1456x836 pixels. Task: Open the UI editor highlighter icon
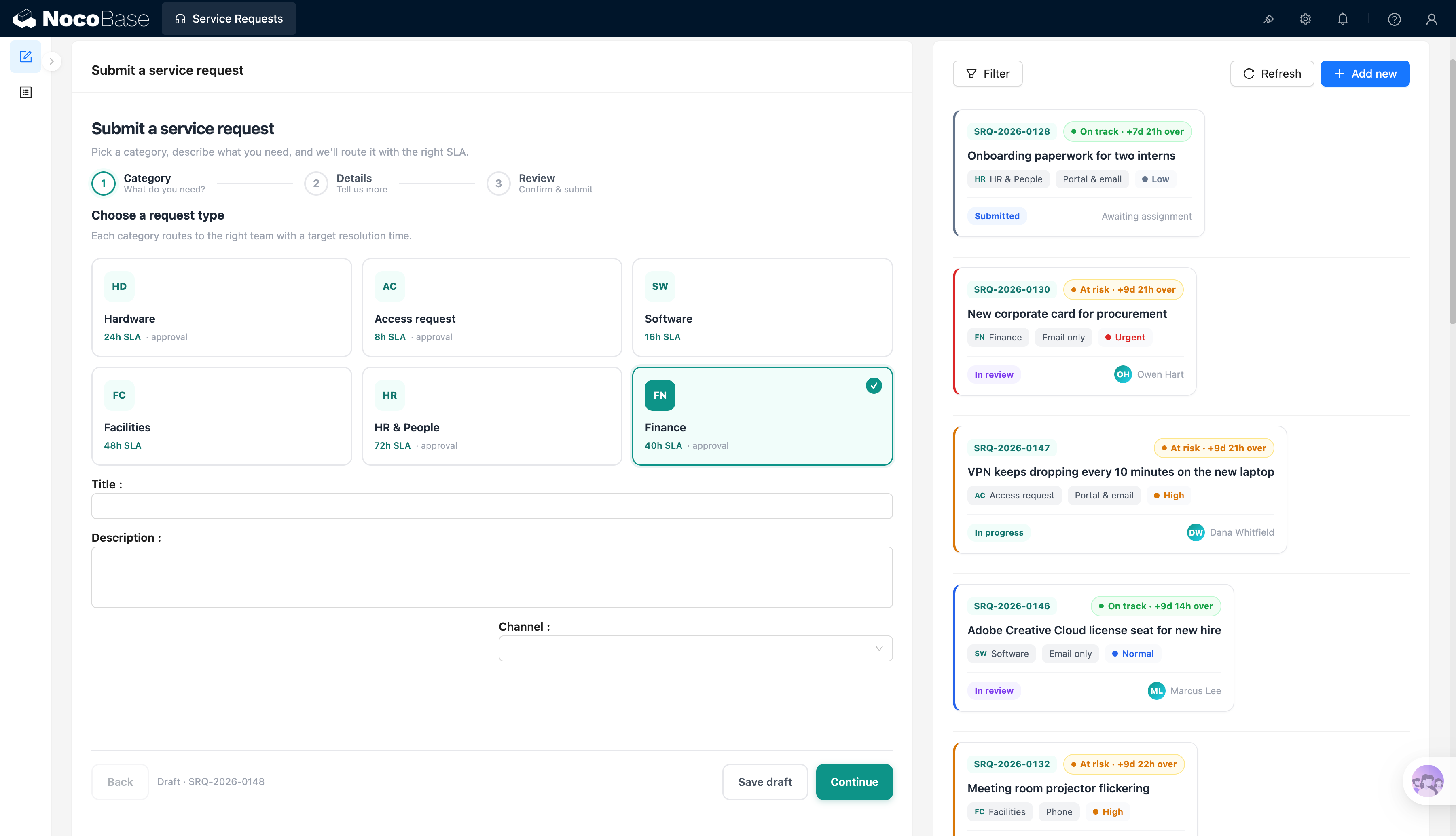click(x=1268, y=19)
